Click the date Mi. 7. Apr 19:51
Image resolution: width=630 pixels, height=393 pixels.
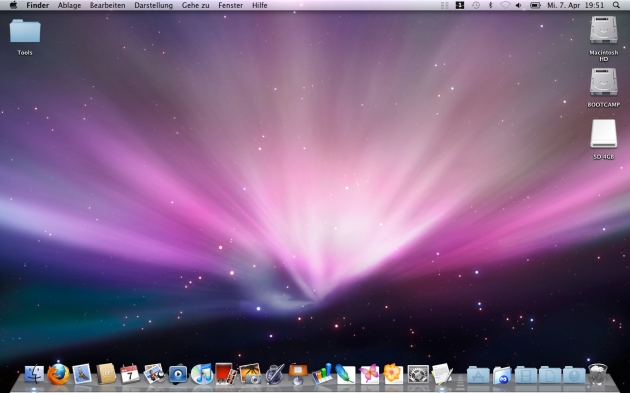(x=575, y=5)
